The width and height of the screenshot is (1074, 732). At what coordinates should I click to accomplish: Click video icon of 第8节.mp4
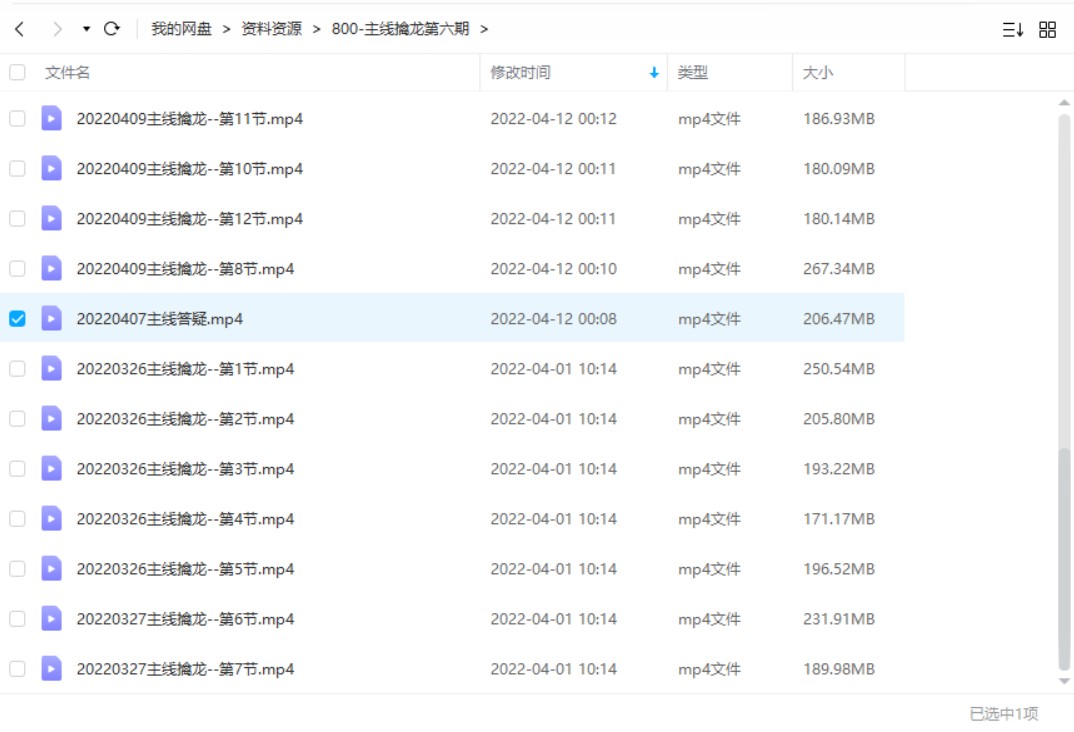click(x=51, y=268)
